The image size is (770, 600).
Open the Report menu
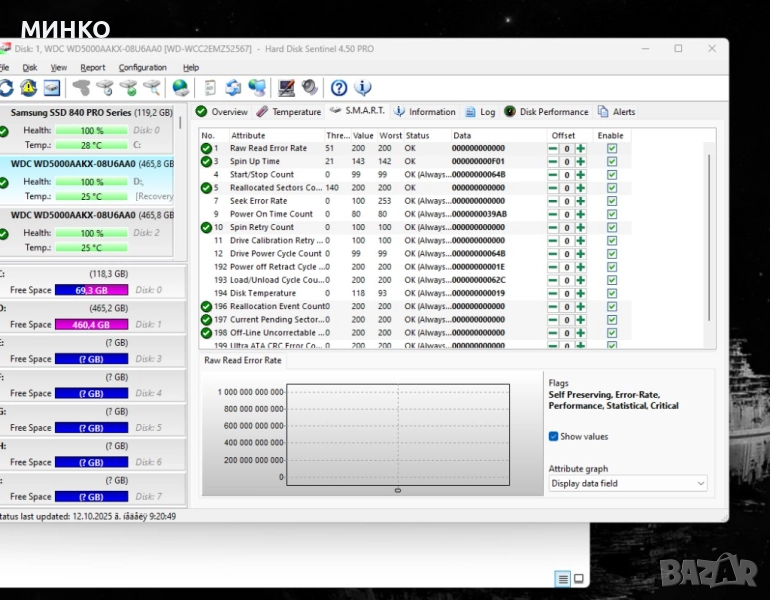[93, 68]
